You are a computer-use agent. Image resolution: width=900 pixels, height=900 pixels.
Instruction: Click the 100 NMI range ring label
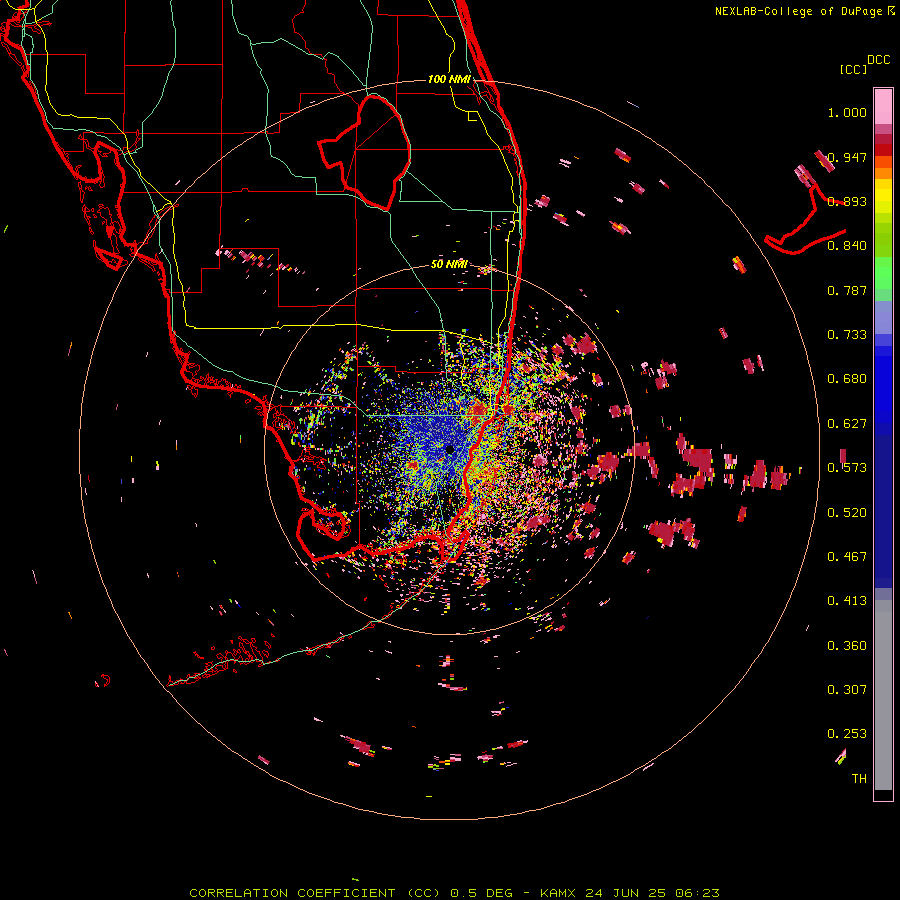pyautogui.click(x=449, y=79)
